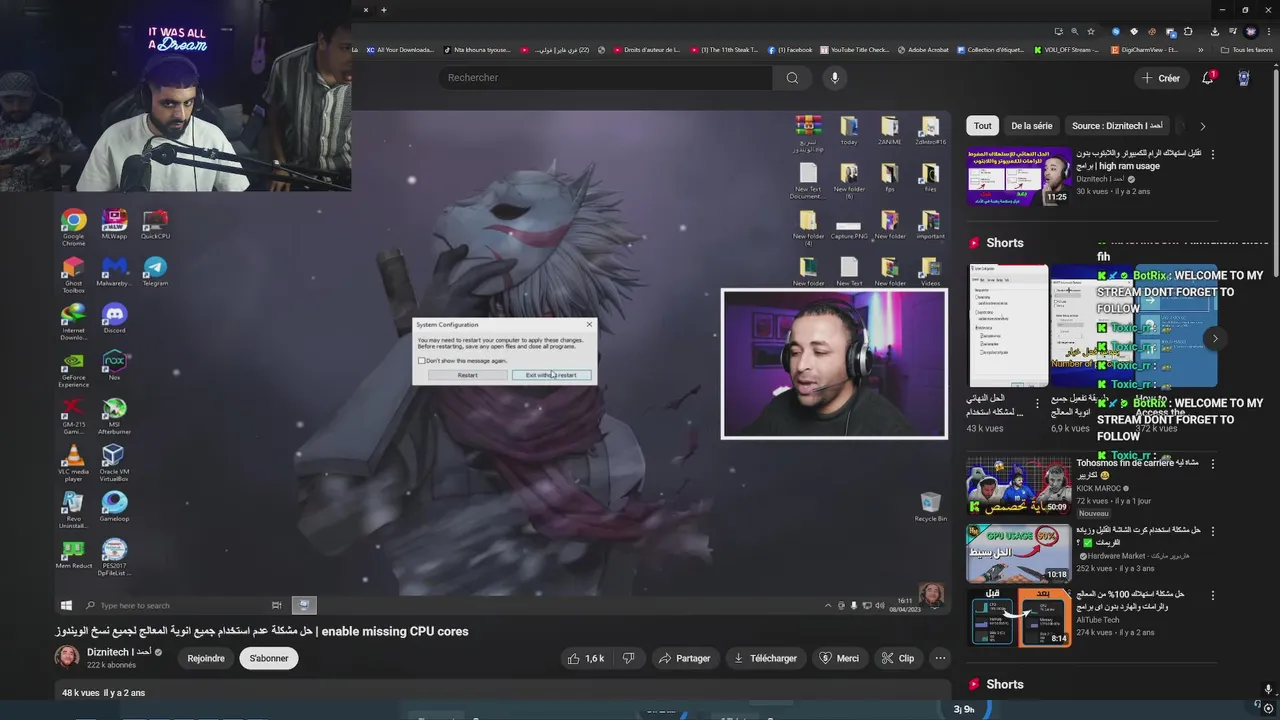Click the Telegram desktop icon
1280x720 pixels.
[x=155, y=272]
